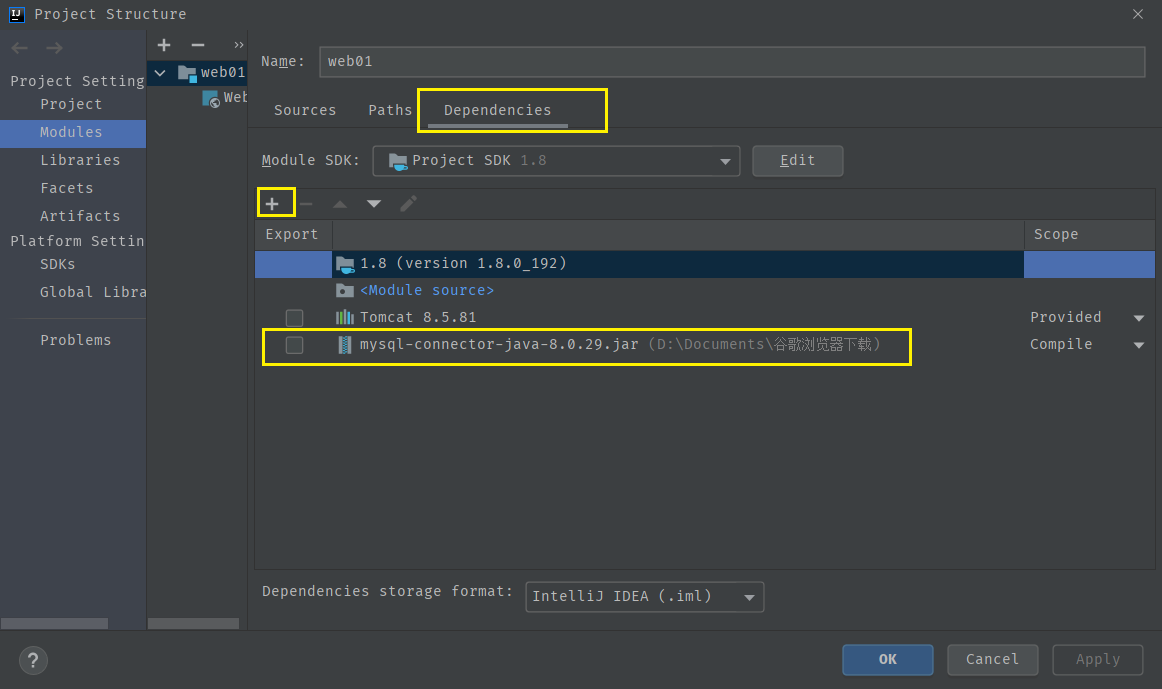Open SDKs in sidebar
This screenshot has height=689, width=1162.
[x=58, y=264]
